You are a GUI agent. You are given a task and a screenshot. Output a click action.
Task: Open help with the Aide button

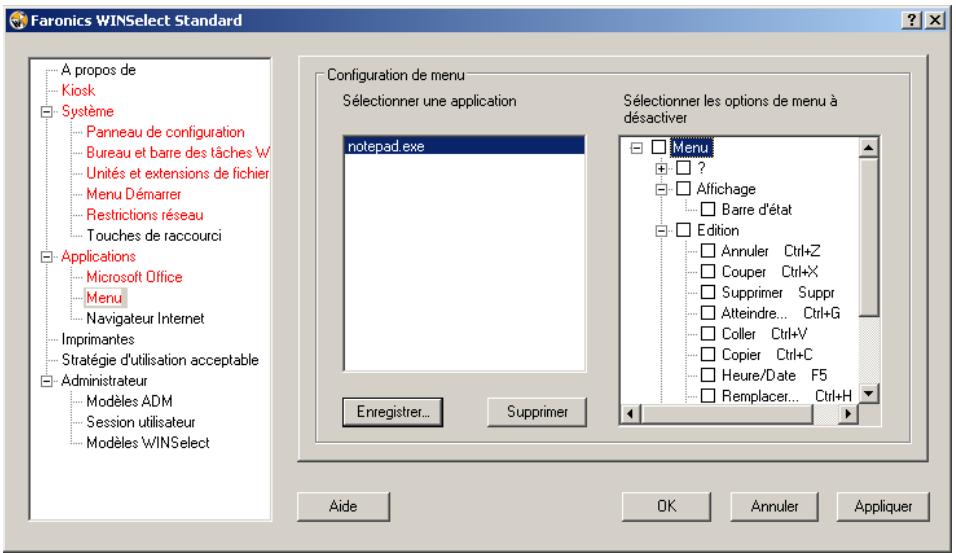343,506
